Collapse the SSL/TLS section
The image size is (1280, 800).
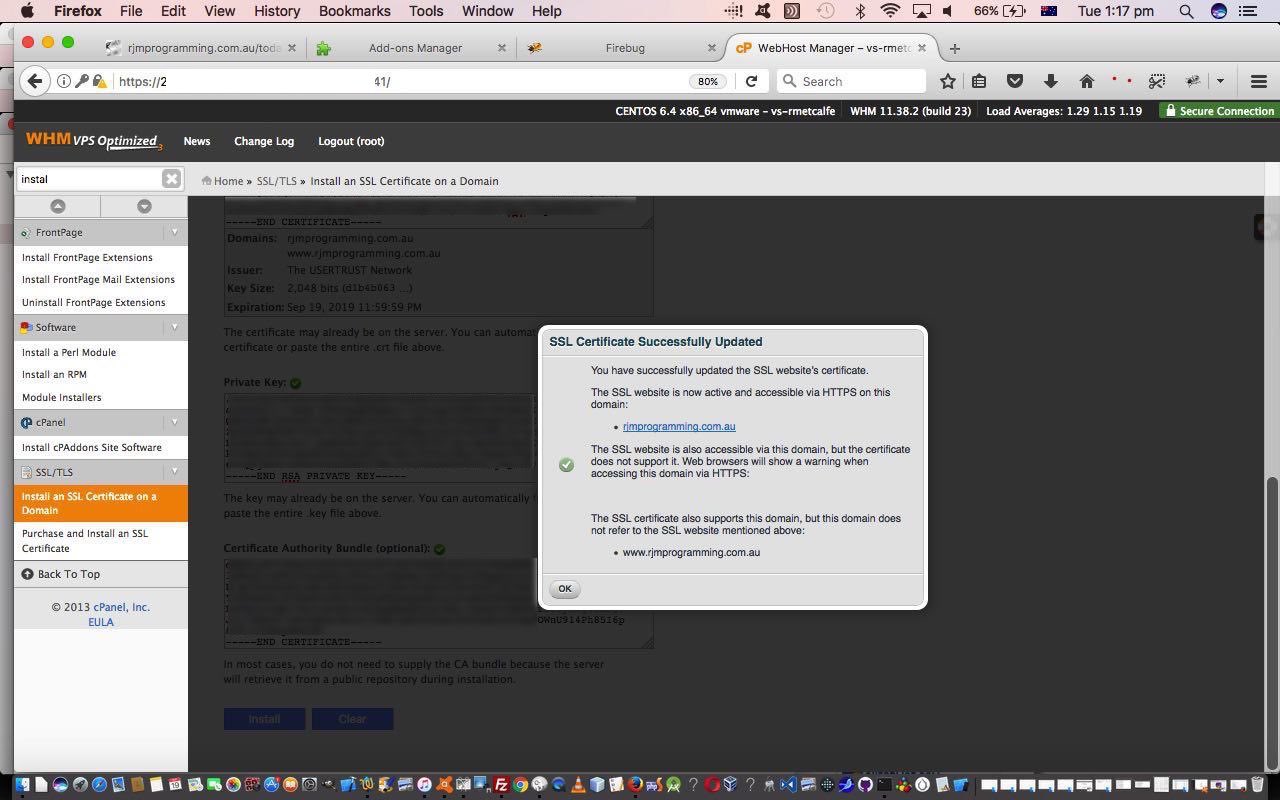click(x=174, y=472)
